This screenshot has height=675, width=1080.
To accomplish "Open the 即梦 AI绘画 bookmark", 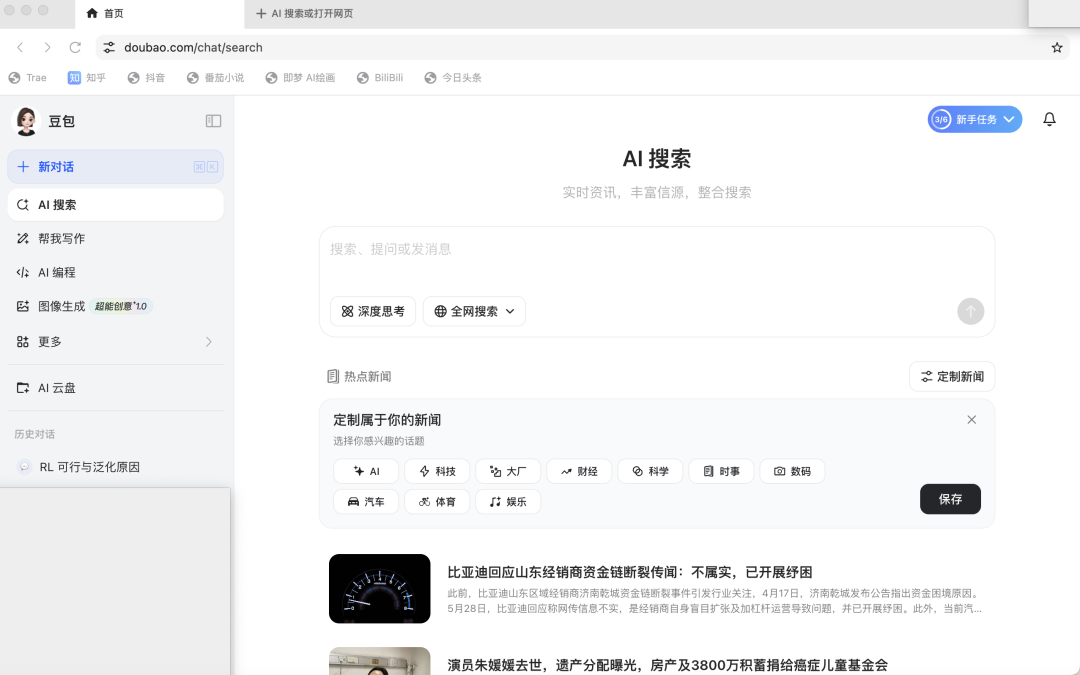I will [x=300, y=78].
